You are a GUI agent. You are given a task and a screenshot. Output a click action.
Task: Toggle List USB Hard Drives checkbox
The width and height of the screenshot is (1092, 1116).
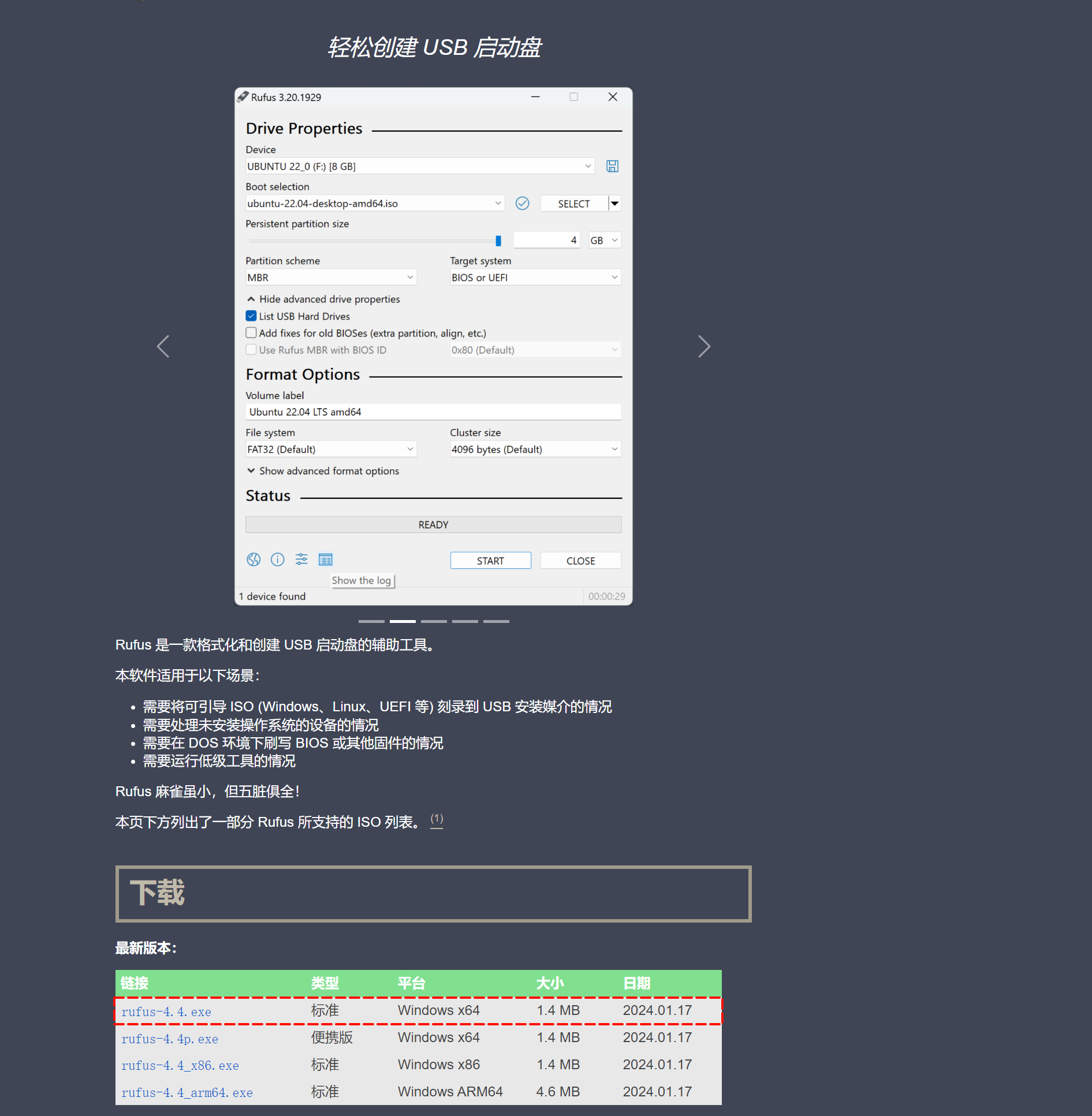(251, 316)
